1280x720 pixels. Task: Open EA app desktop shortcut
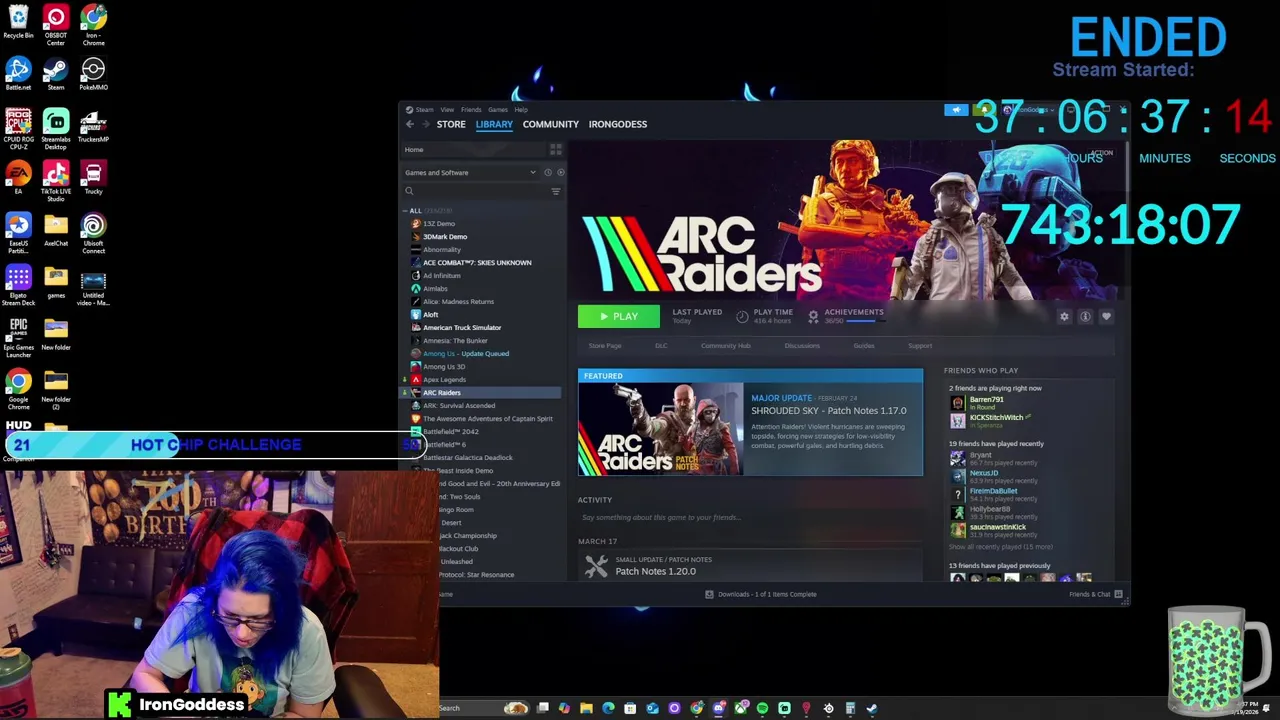[18, 178]
